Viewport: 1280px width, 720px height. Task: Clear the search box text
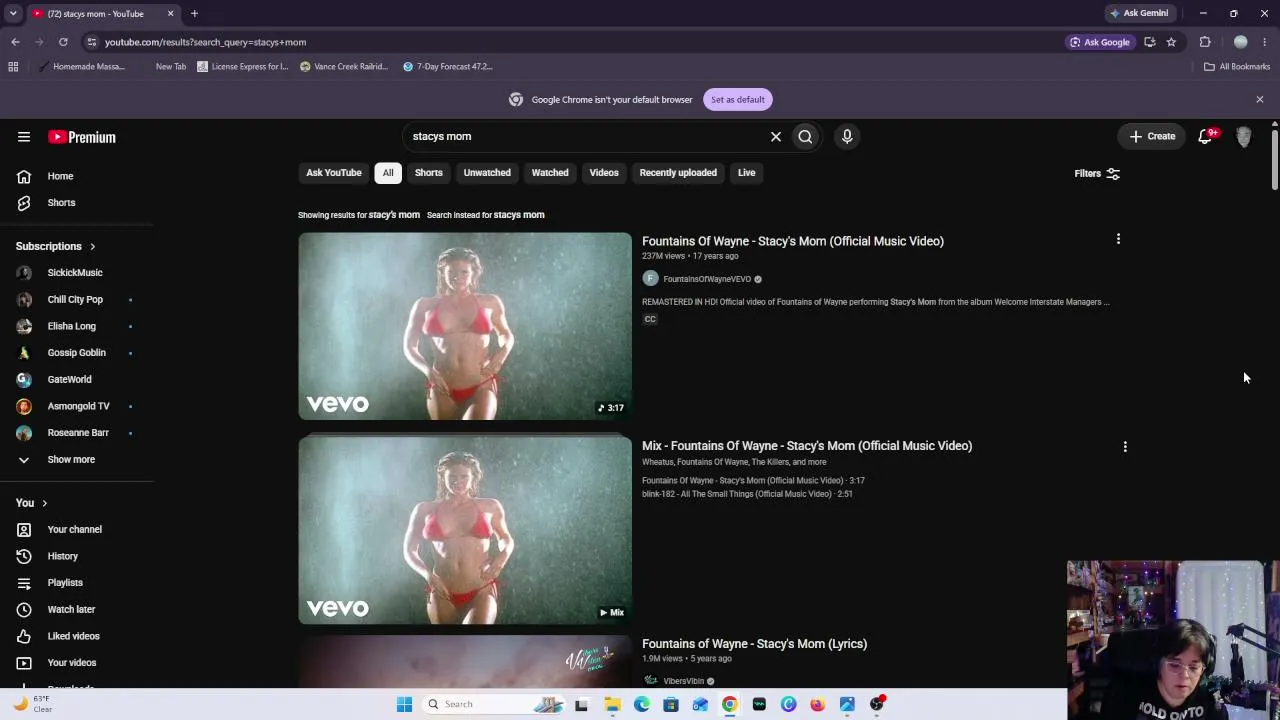point(776,136)
